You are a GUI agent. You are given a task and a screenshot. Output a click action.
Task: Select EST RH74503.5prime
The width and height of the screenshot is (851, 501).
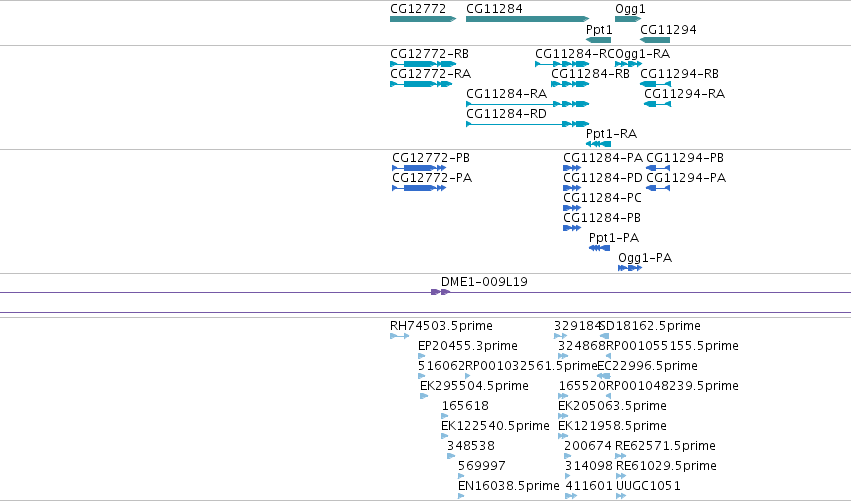399,336
